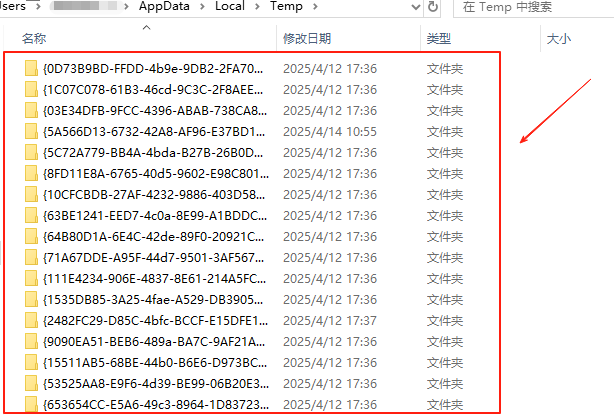Select folder {10CFCBDB-27AF-4232-9886-403D58...

tap(154, 195)
